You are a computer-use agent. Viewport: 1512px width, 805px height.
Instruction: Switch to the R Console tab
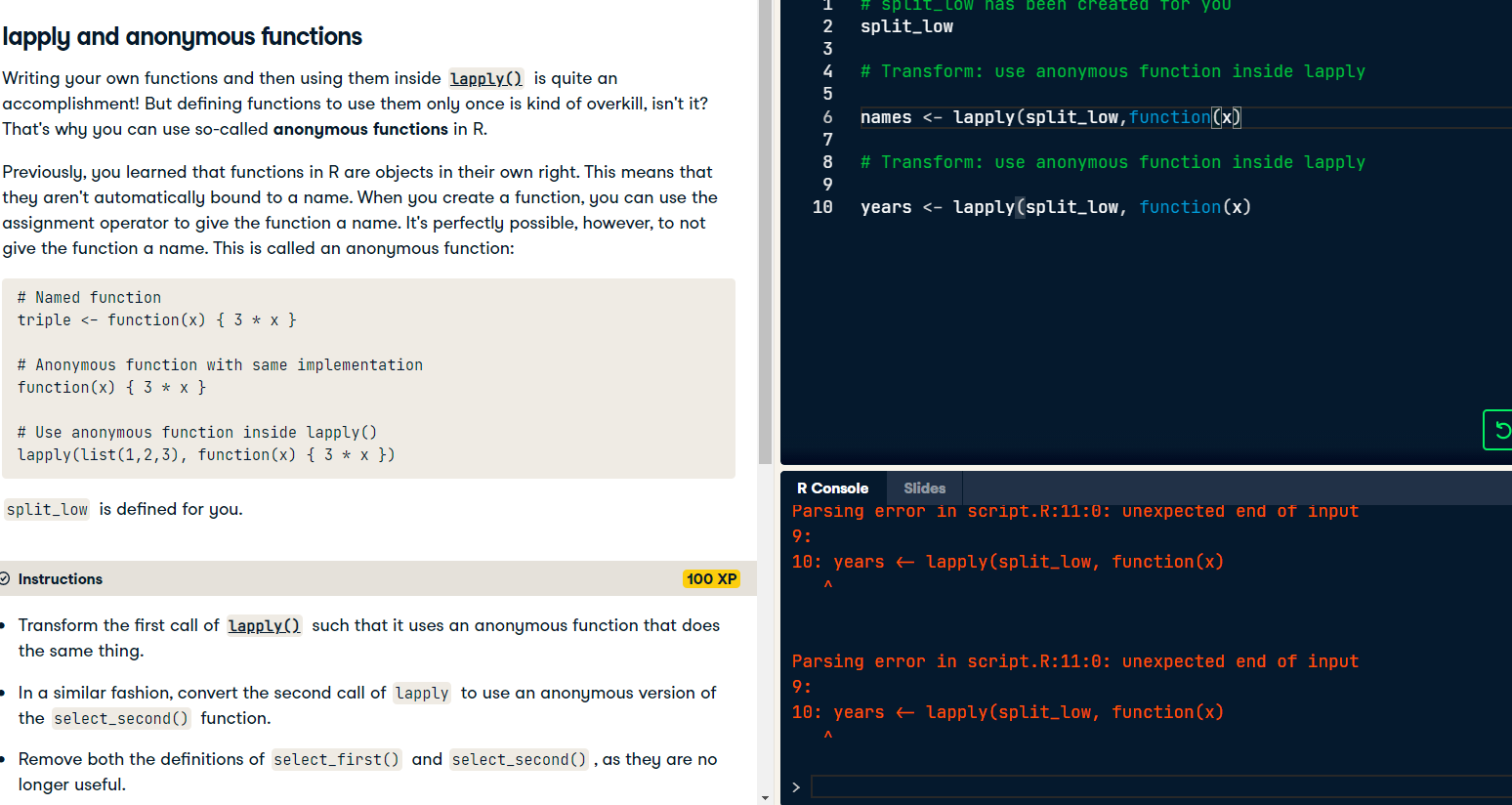[832, 488]
